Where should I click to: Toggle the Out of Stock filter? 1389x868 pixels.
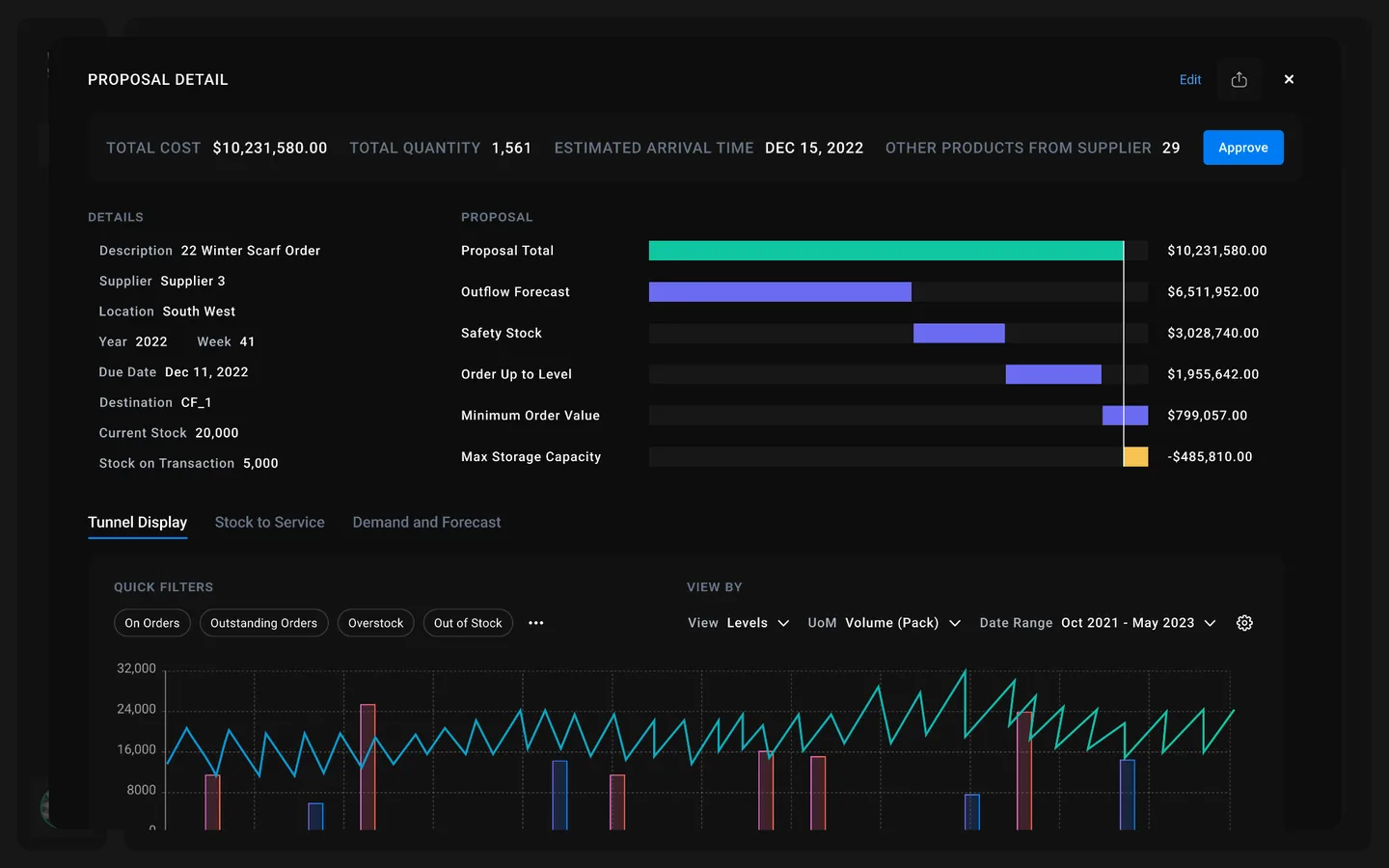coord(468,623)
